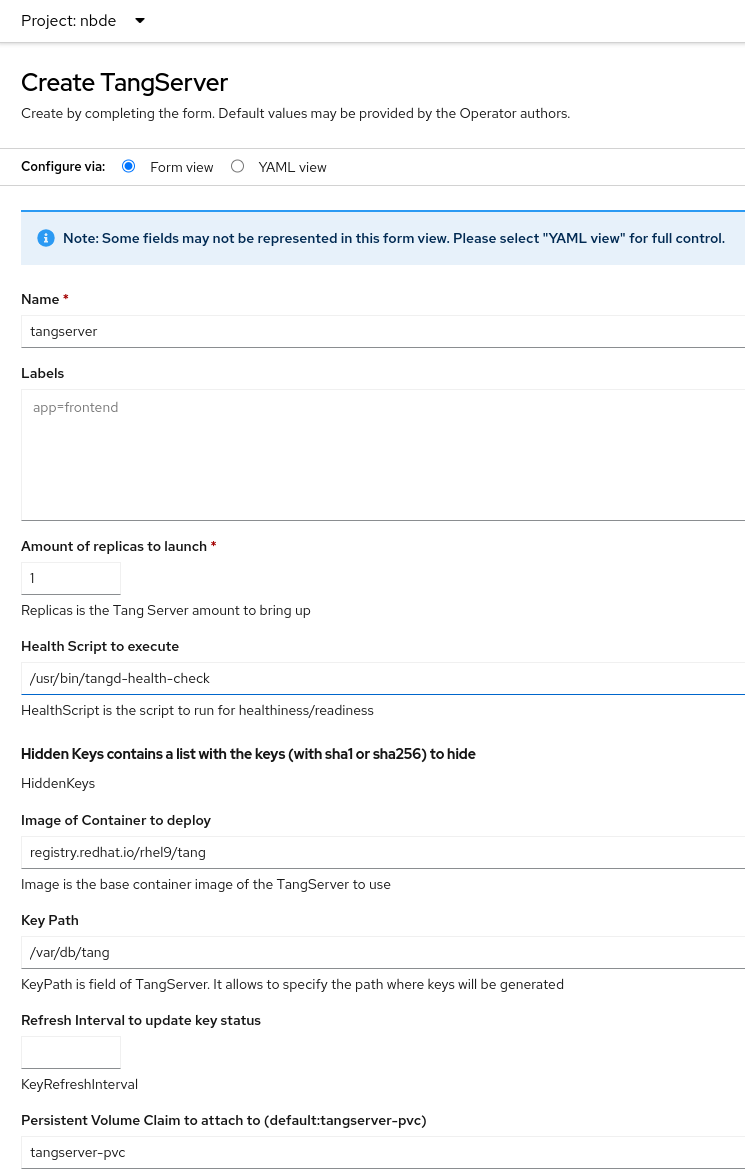Click the info icon in the note banner
Screen dimensions: 745x1173
(45, 238)
